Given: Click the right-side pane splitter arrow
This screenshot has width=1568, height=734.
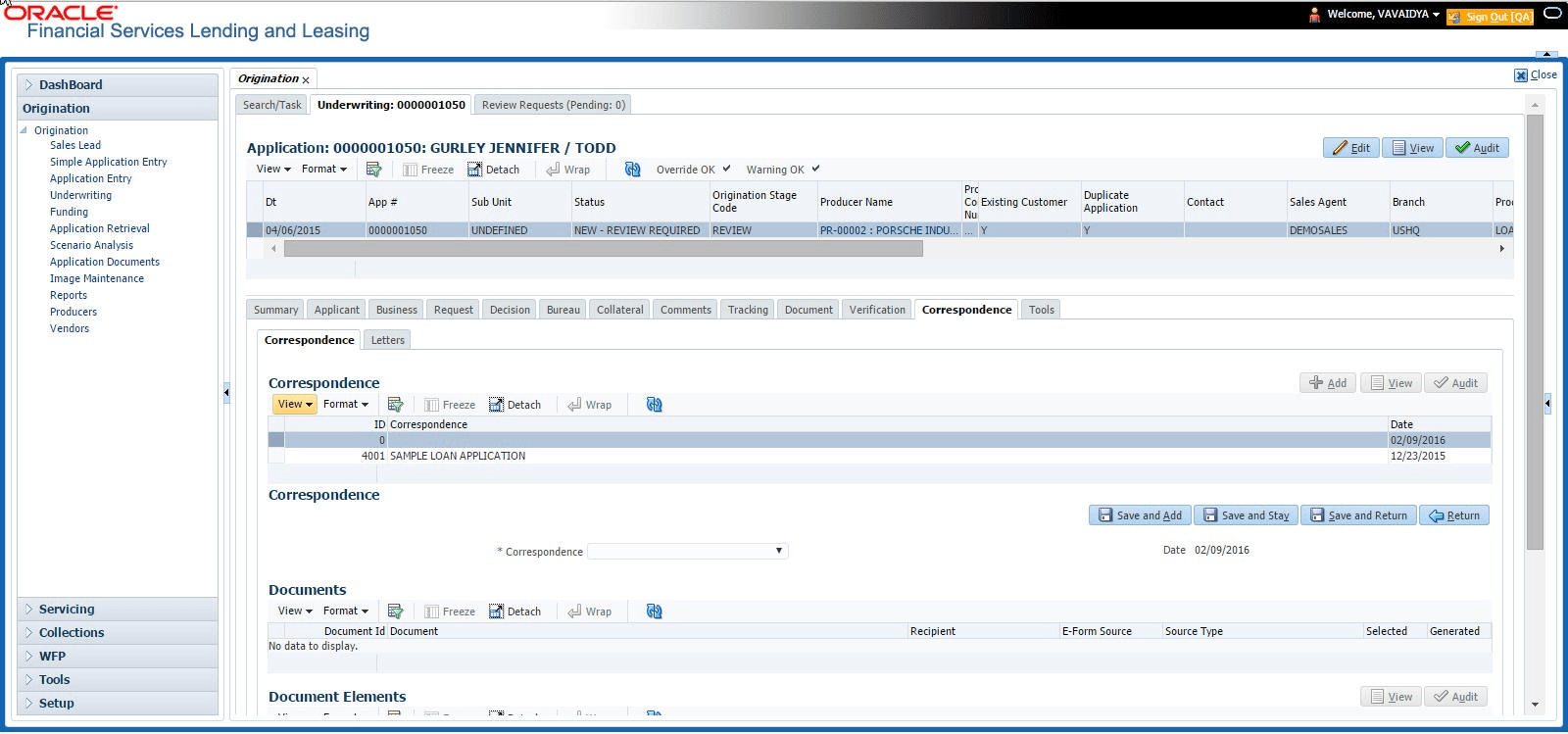Looking at the screenshot, I should point(1547,403).
